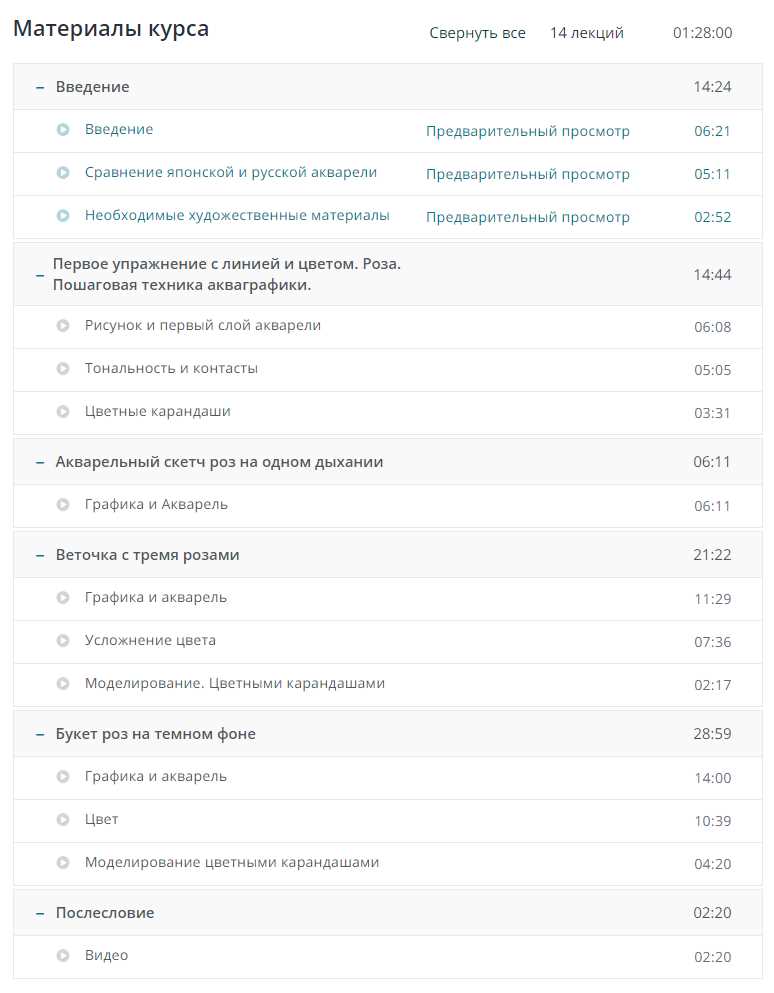Click play icon next to "Видео"
Viewport: 774px width, 993px height.
point(63,956)
